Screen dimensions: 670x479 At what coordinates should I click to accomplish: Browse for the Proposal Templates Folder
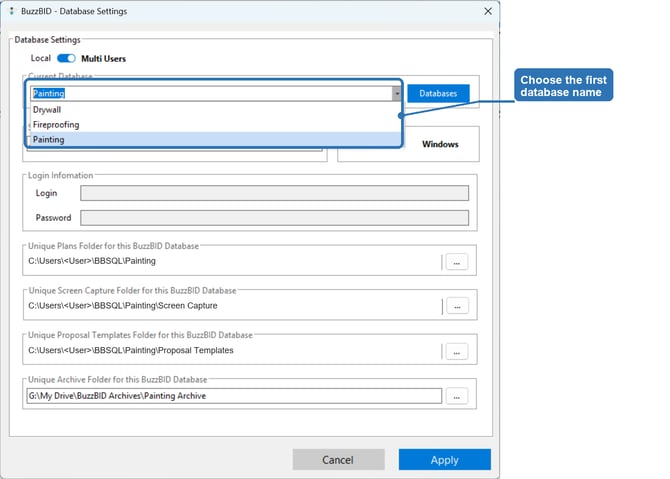click(456, 352)
